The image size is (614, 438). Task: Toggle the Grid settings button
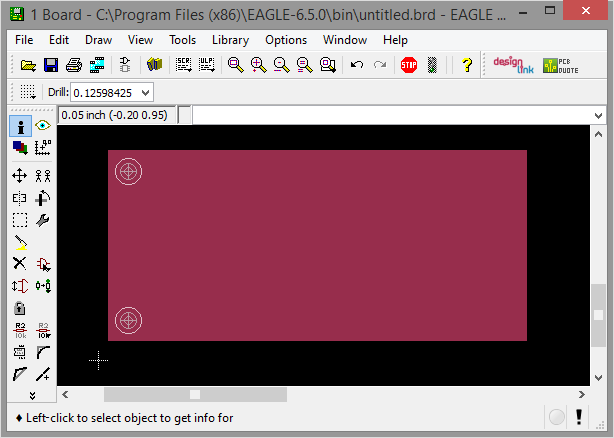pos(28,92)
